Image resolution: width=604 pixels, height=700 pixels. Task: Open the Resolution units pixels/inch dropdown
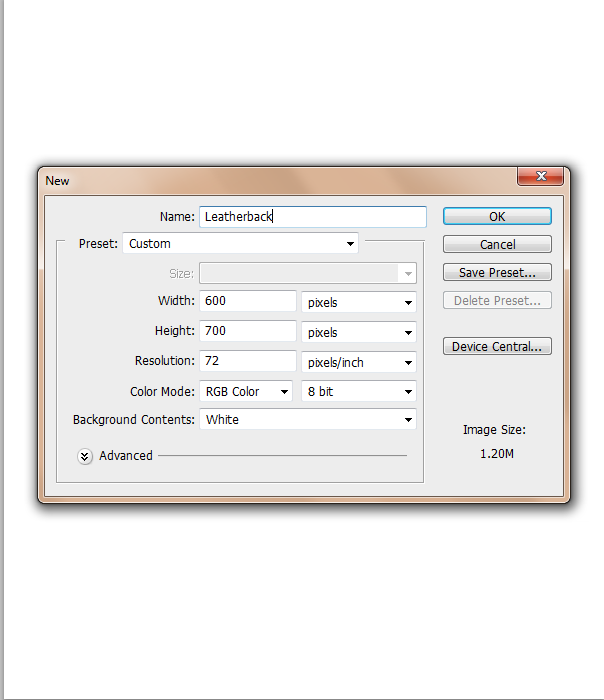point(359,362)
